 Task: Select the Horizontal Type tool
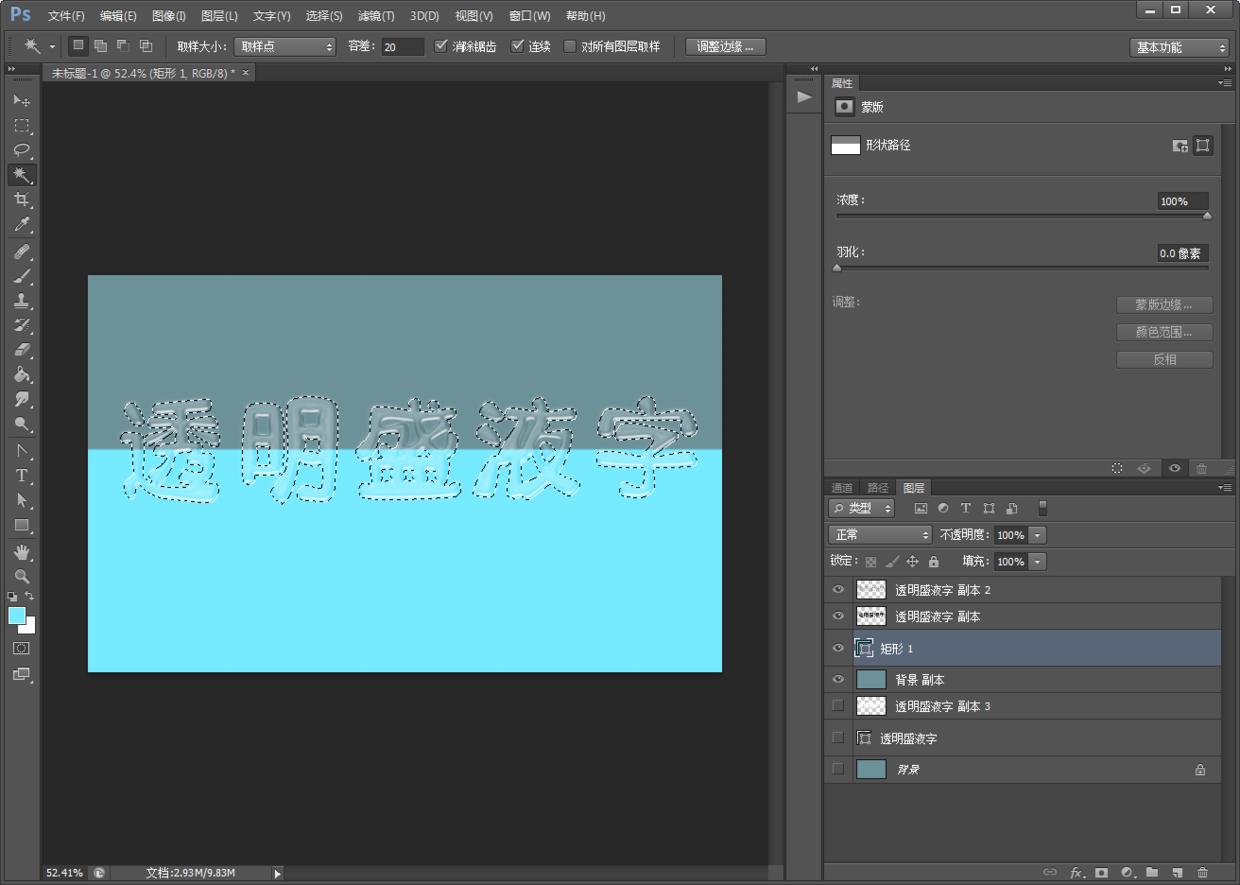tap(21, 476)
